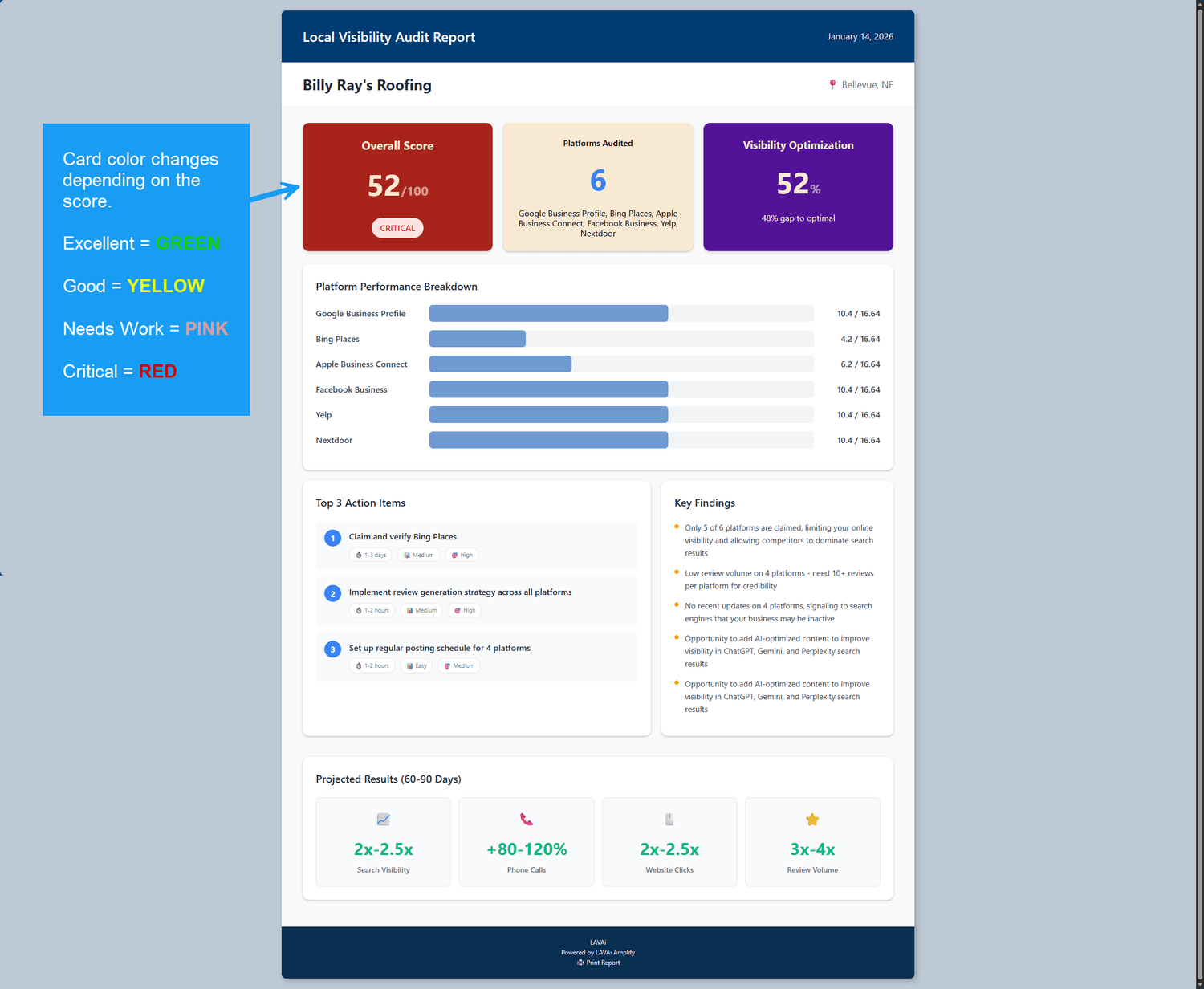Click the printer icon next to Print Report

(x=580, y=963)
